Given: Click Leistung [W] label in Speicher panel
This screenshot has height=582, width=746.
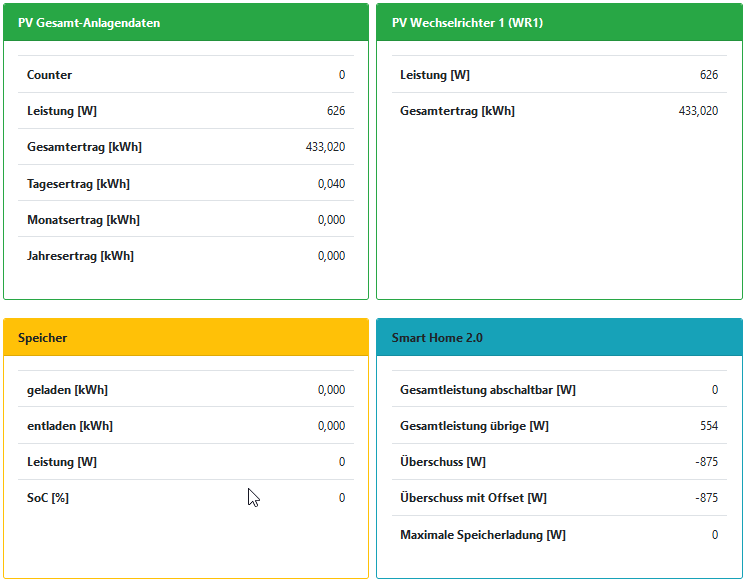Looking at the screenshot, I should [61, 462].
